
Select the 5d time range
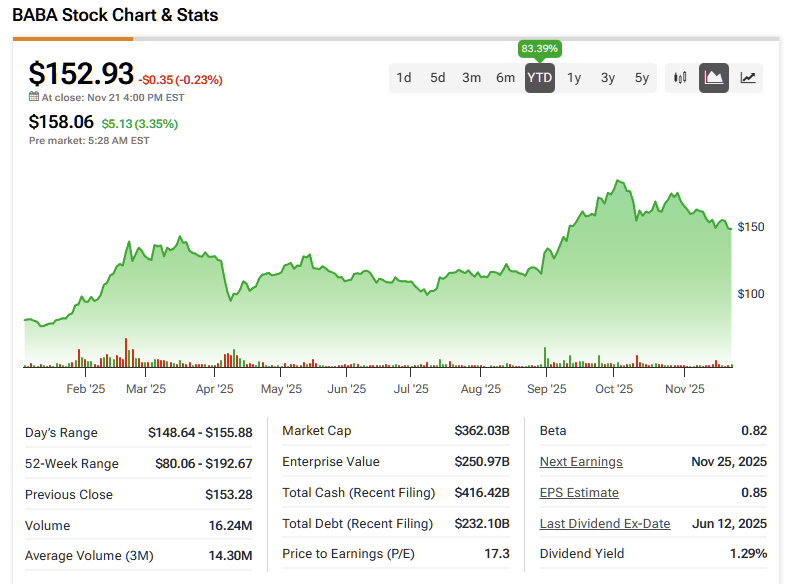(x=438, y=78)
